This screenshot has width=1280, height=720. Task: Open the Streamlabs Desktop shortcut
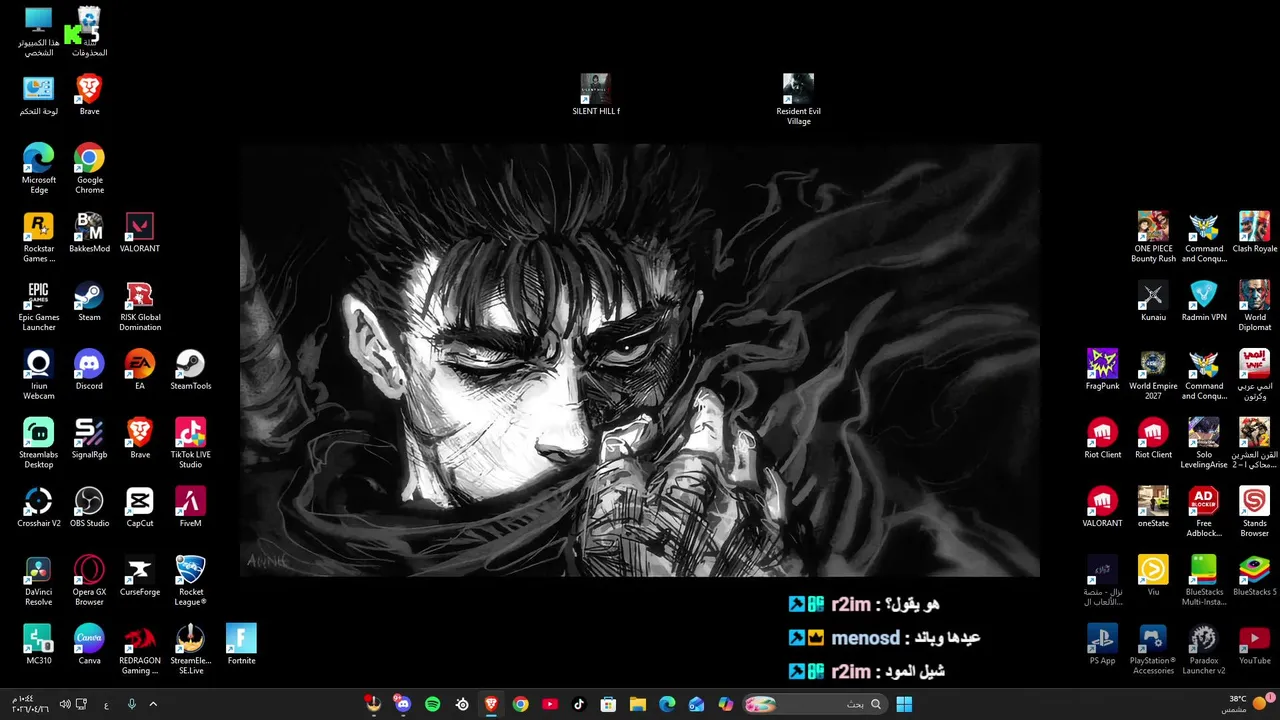pos(38,443)
